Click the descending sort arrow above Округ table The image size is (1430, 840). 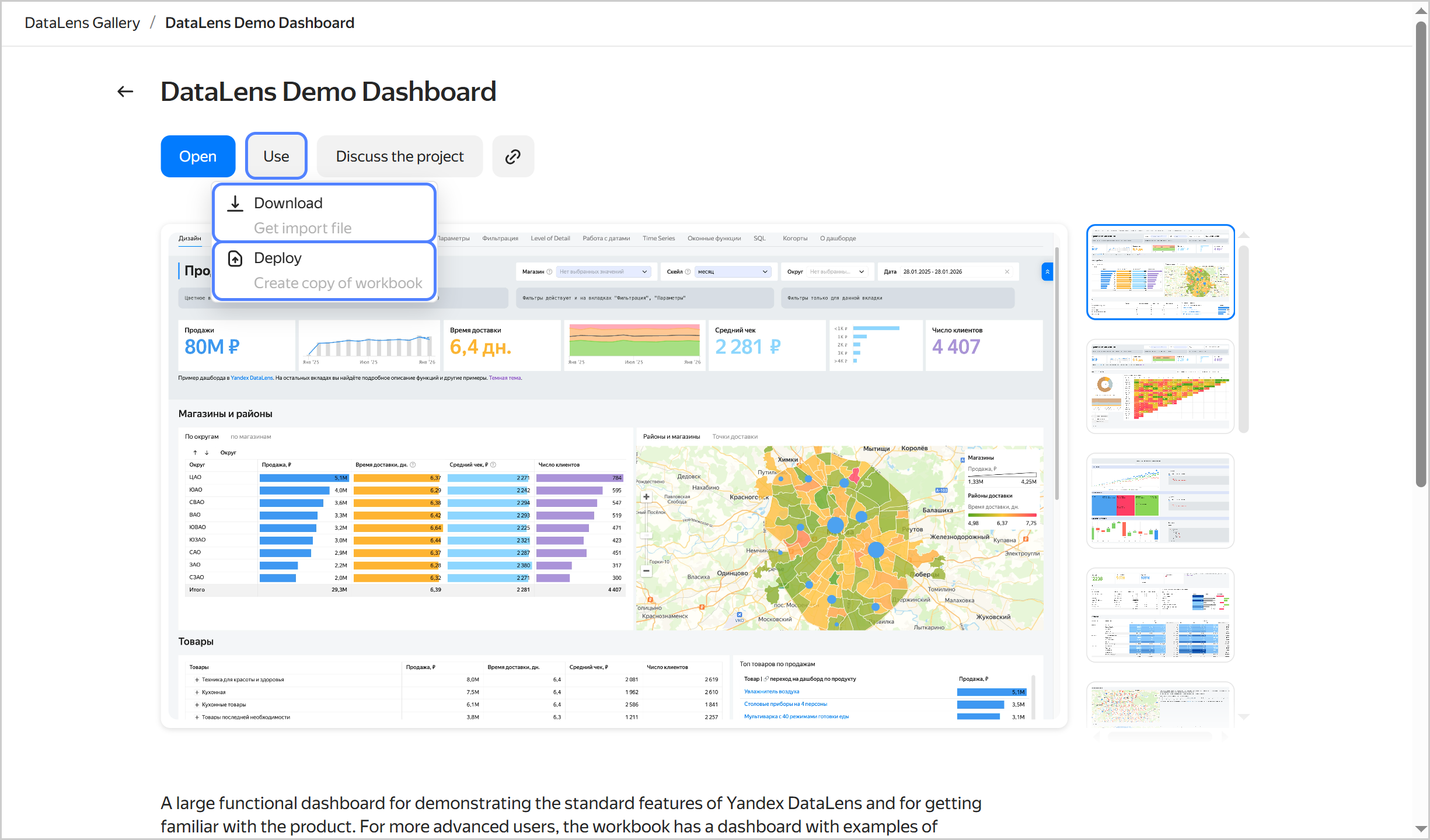coord(207,453)
